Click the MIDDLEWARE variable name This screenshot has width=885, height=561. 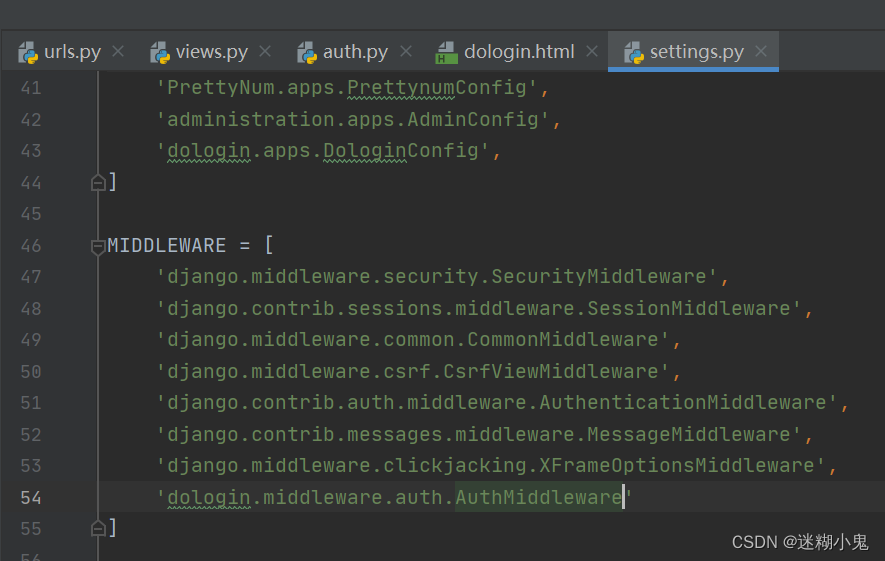[167, 246]
